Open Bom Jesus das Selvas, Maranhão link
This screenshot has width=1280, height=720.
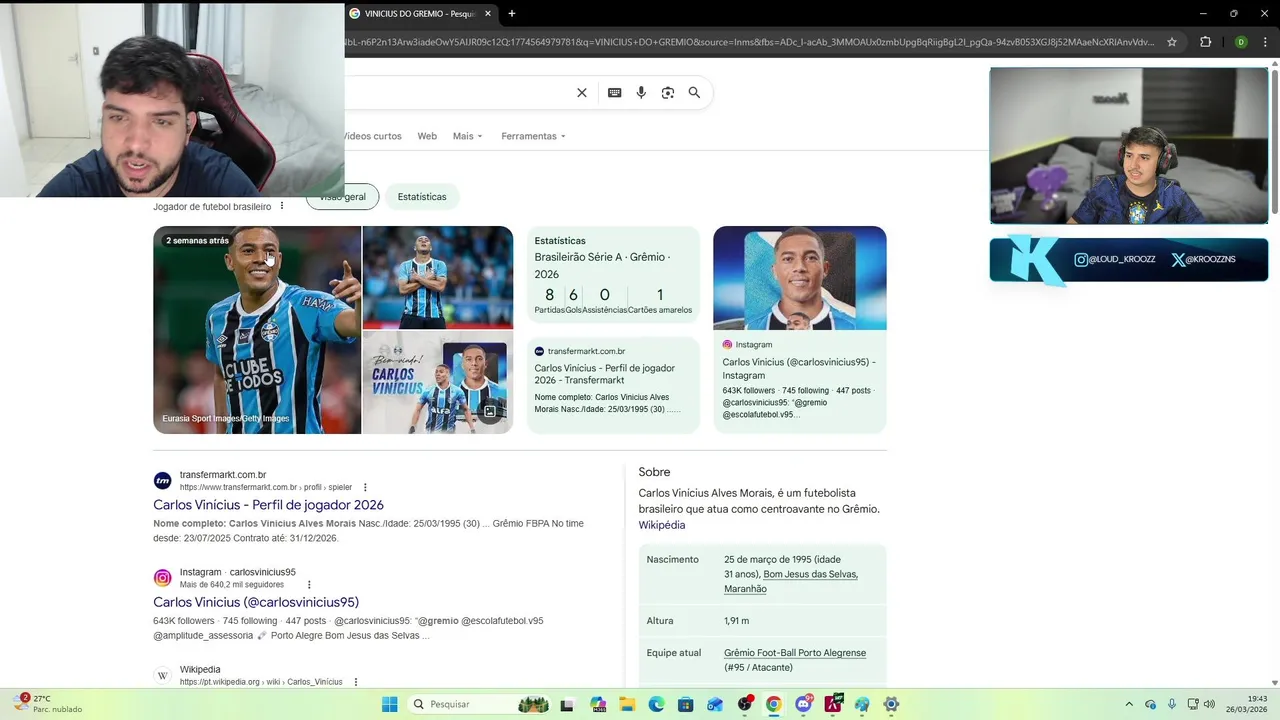tap(791, 581)
